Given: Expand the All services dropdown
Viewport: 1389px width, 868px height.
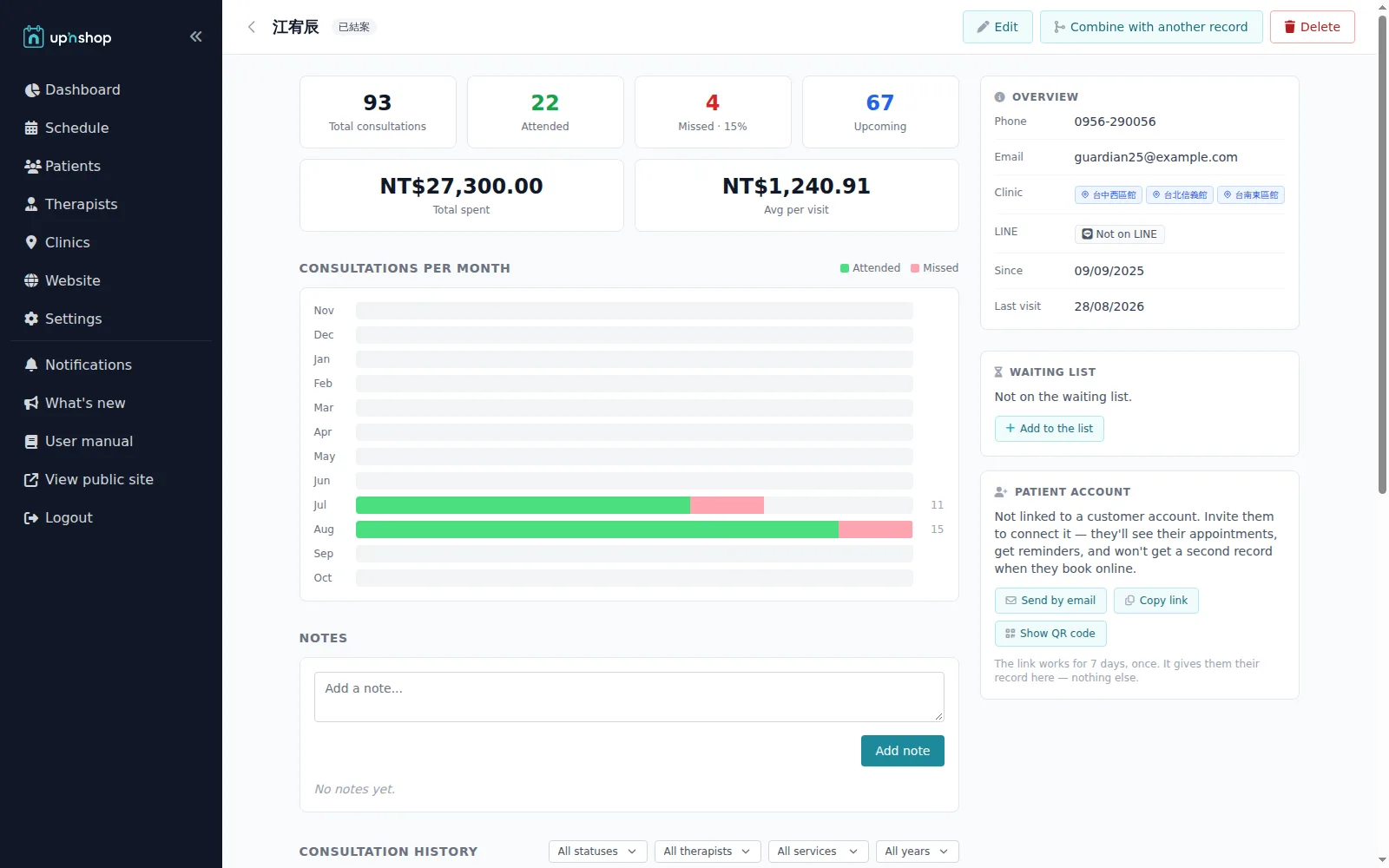Looking at the screenshot, I should (x=819, y=852).
